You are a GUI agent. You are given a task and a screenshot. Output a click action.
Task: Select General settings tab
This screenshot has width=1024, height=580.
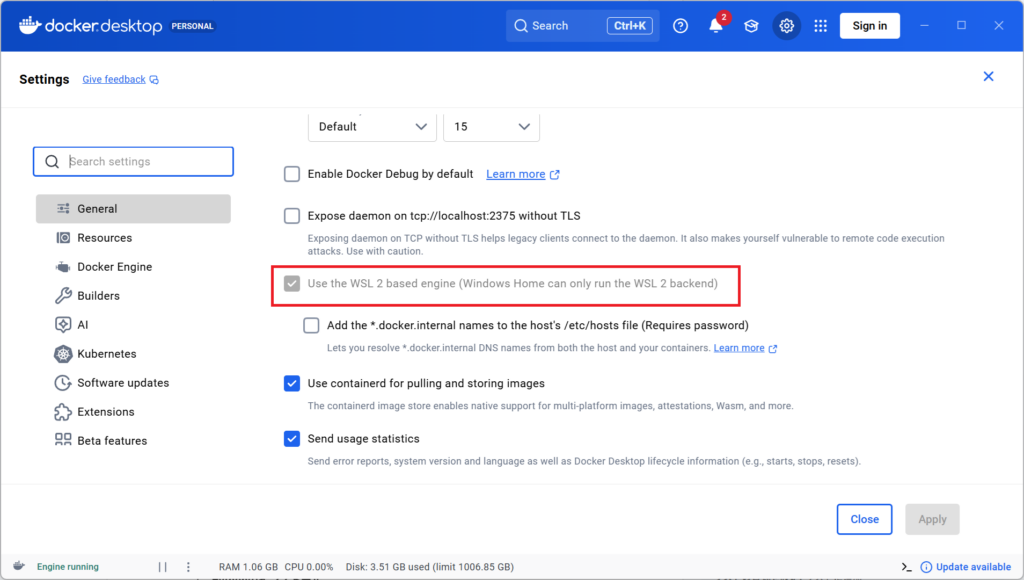(x=133, y=209)
